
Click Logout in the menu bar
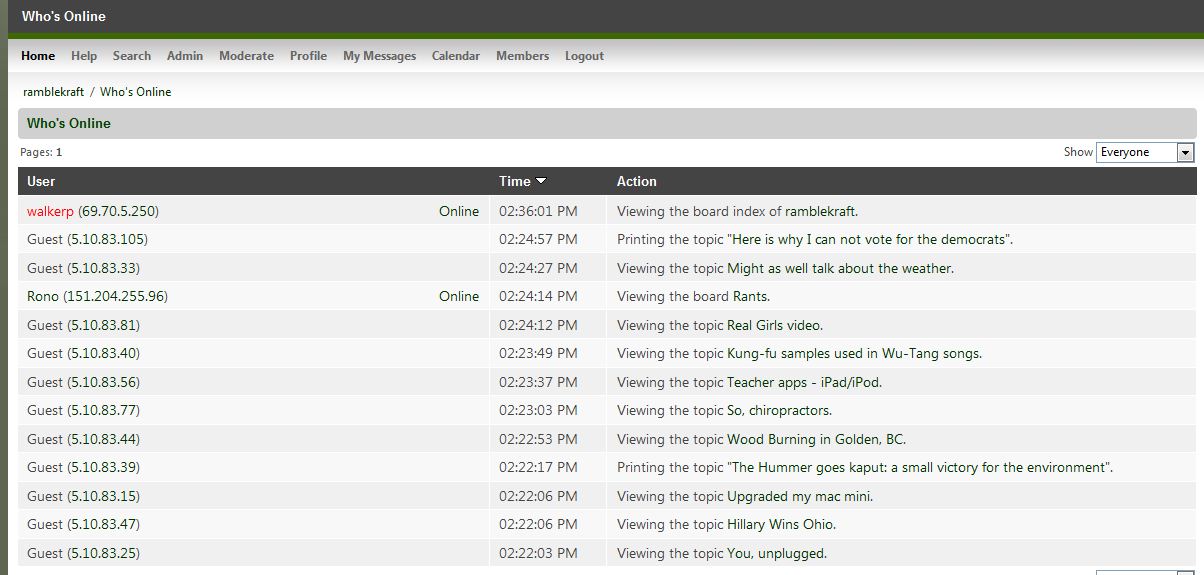(584, 56)
